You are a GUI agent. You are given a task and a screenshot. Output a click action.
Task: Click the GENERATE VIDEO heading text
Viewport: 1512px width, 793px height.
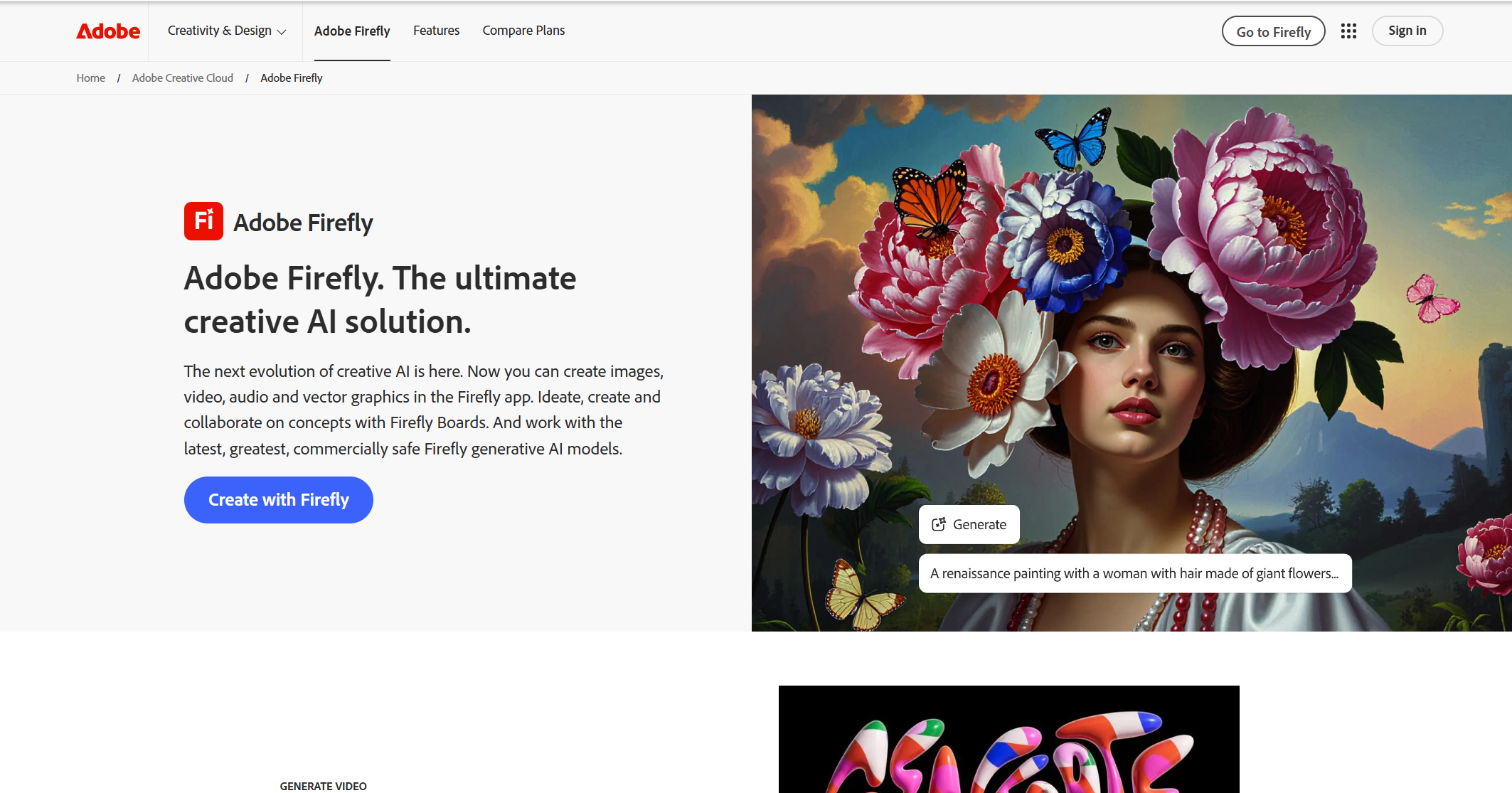(323, 786)
